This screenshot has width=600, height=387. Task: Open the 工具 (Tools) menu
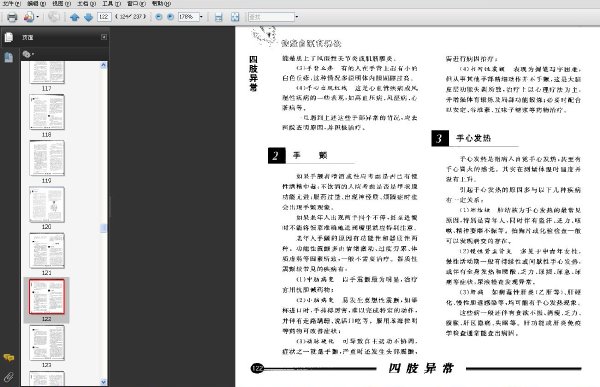point(111,4)
